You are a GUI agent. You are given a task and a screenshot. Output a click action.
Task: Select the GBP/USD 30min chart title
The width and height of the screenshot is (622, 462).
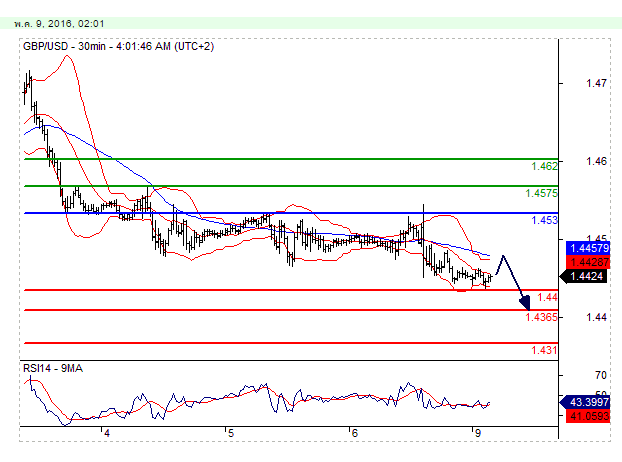[119, 46]
